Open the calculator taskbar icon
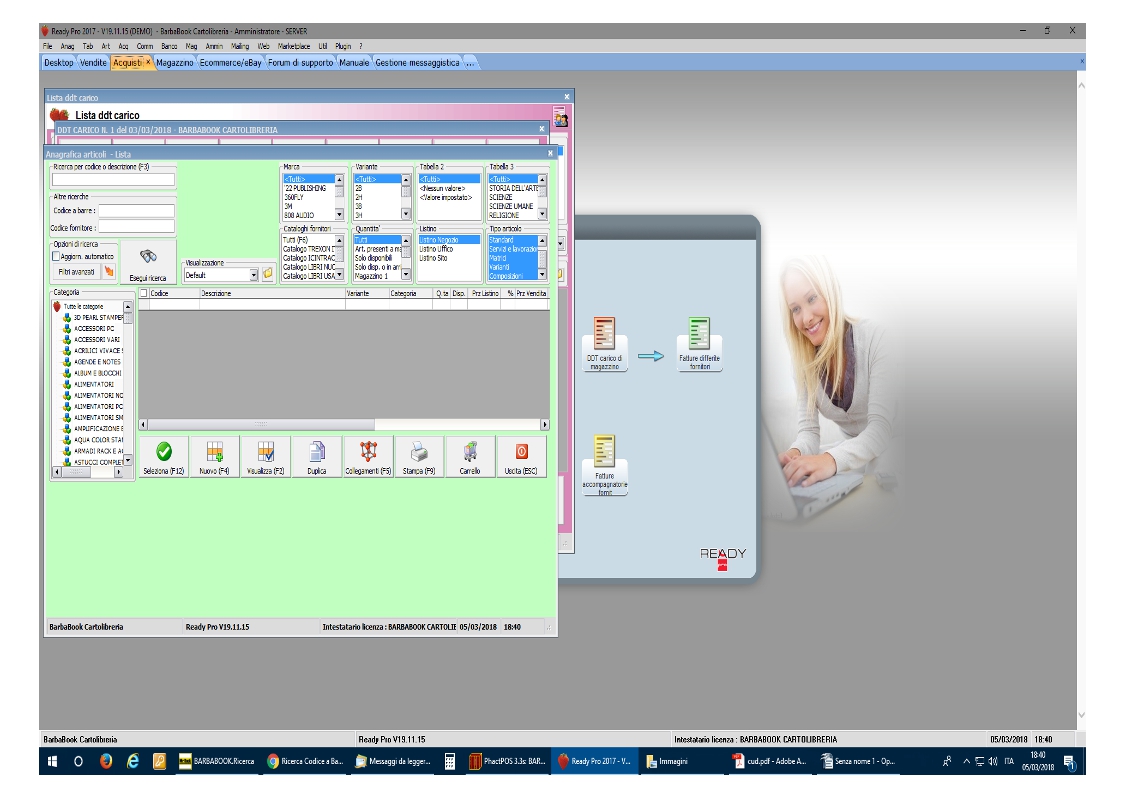 point(450,761)
